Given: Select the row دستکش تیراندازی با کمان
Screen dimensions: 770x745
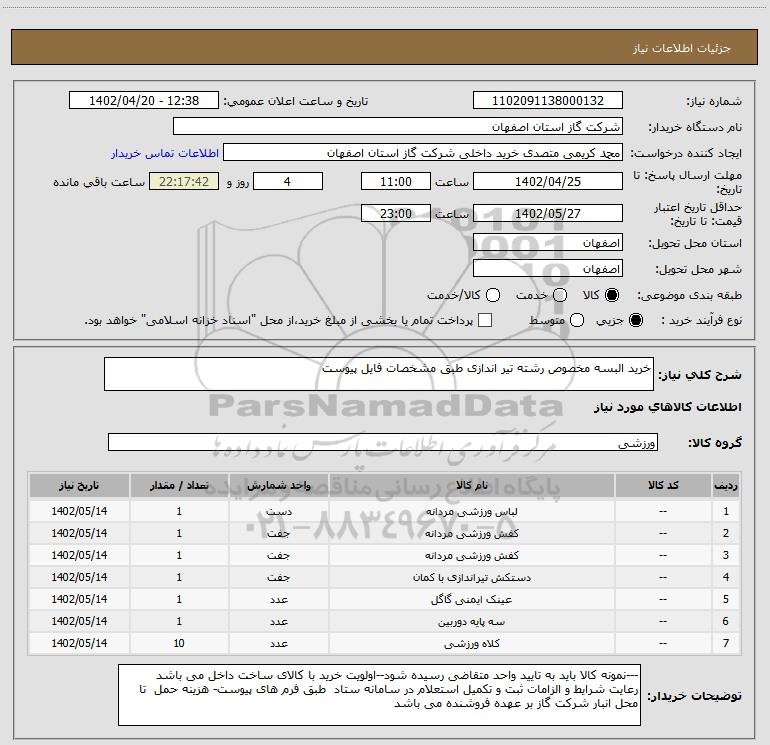Looking at the screenshot, I should (384, 578).
